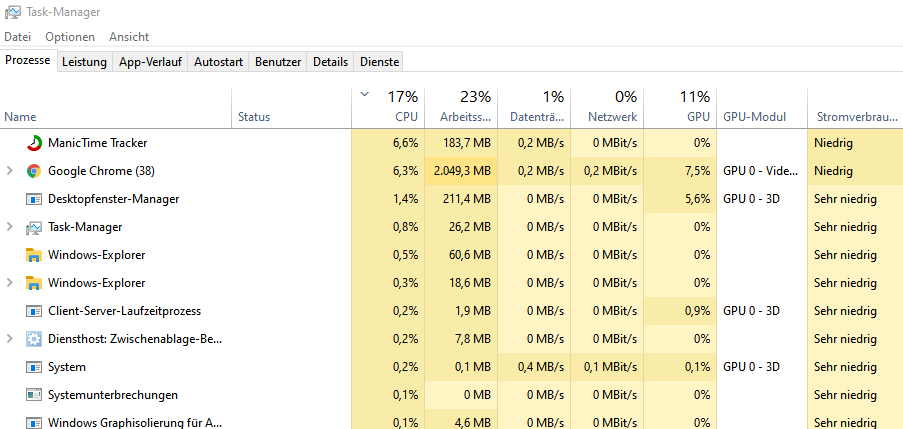
Task: Click the 0,2 MBit/s network value for Chrome
Action: click(610, 171)
